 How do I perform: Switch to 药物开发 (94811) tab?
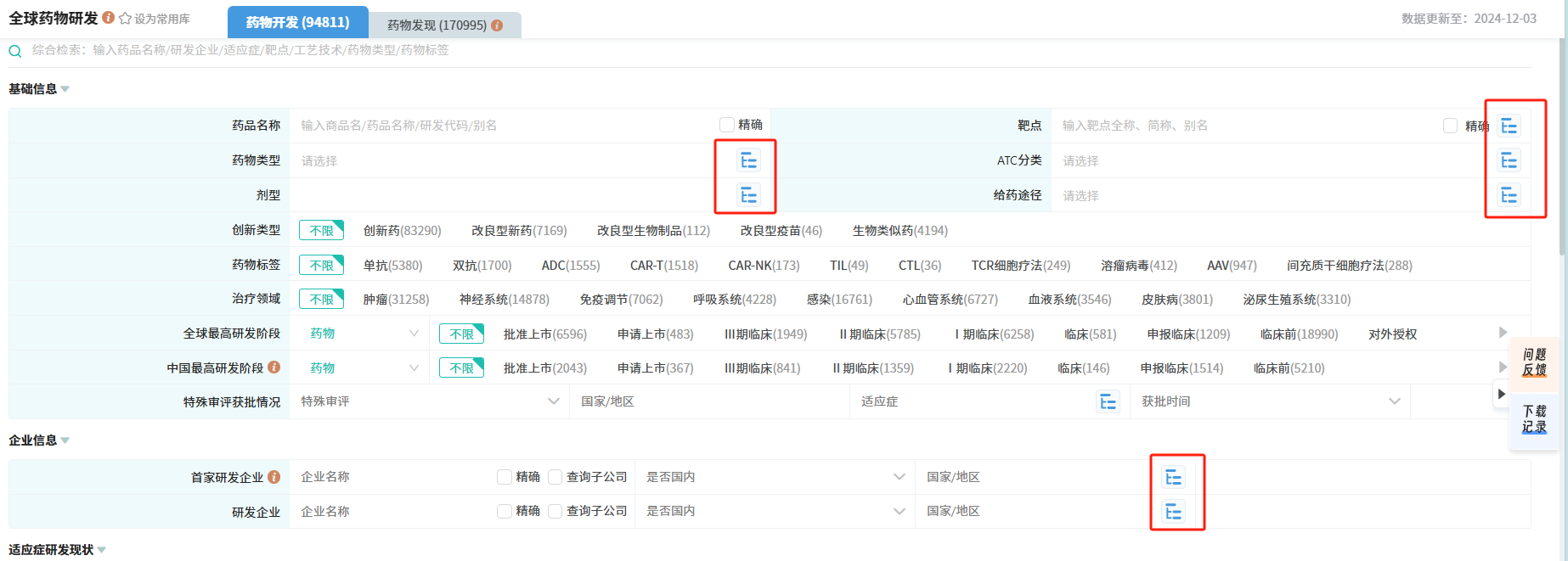pyautogui.click(x=297, y=22)
